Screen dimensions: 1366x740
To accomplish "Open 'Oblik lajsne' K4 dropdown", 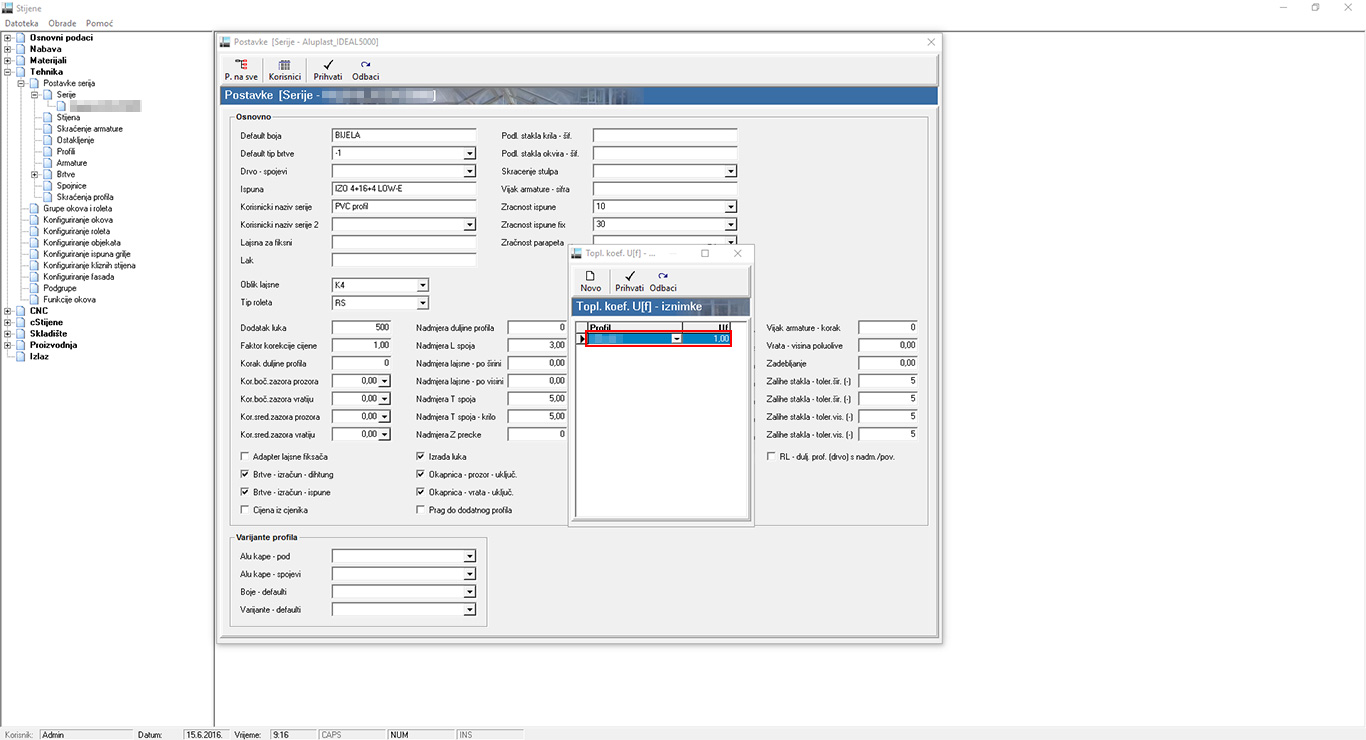I will point(422,286).
